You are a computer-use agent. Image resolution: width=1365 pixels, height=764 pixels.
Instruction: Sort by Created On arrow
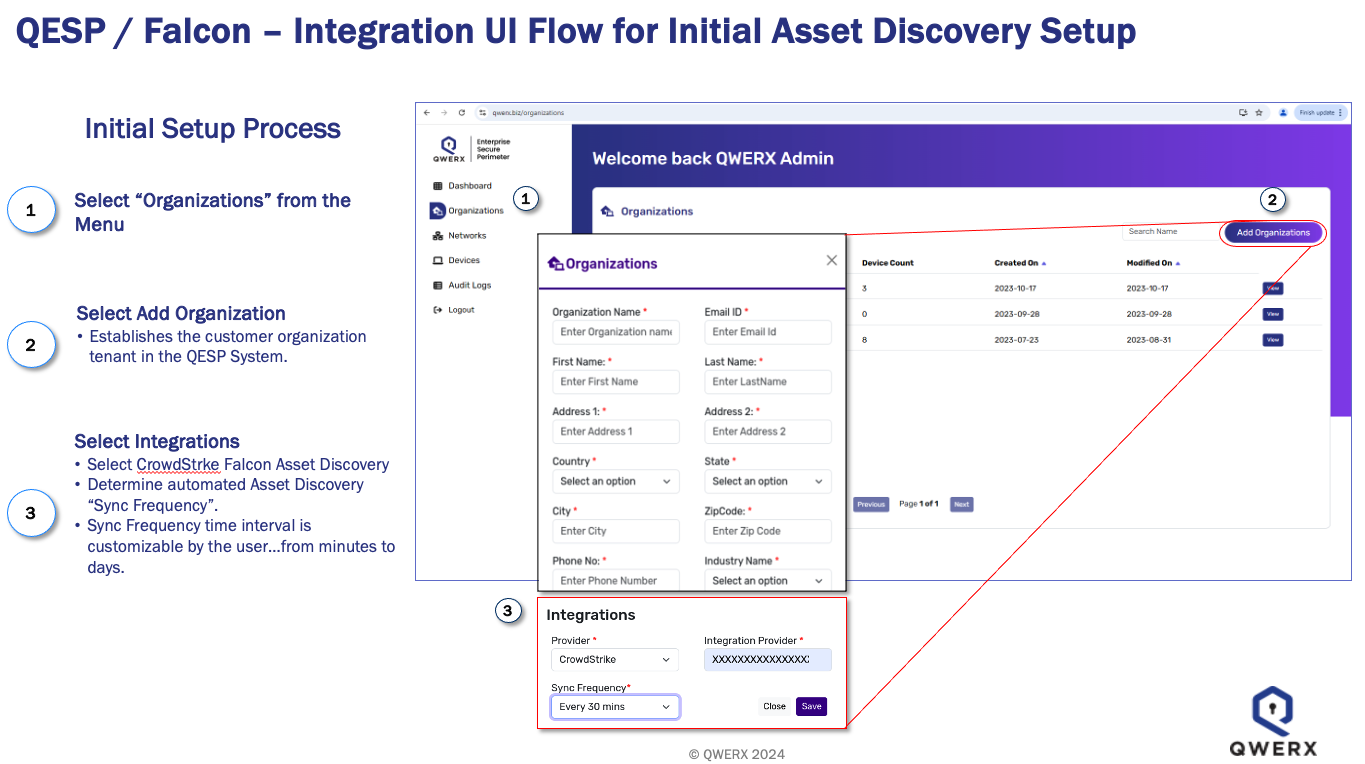tap(1044, 263)
